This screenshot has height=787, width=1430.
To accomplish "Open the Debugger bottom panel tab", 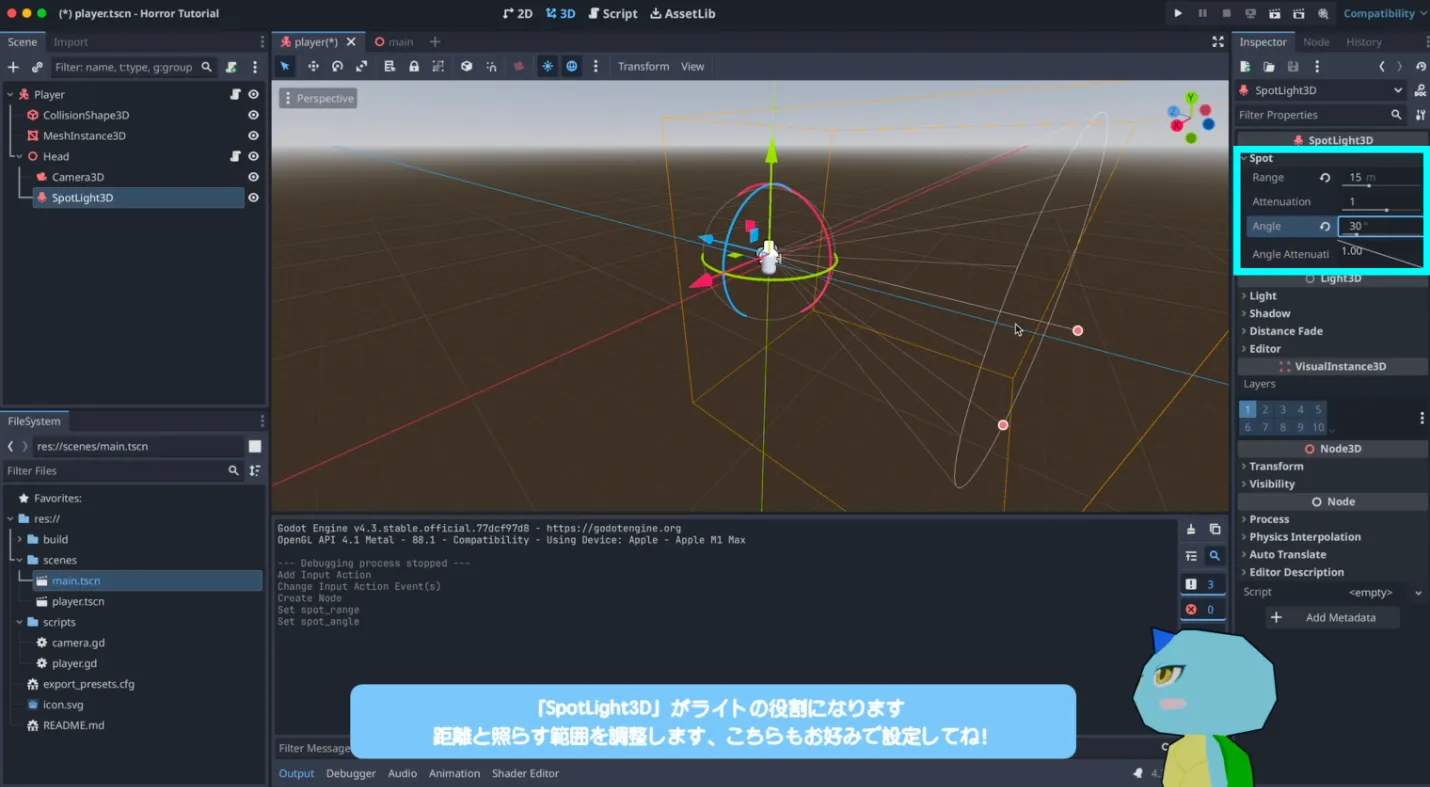I will pos(350,773).
